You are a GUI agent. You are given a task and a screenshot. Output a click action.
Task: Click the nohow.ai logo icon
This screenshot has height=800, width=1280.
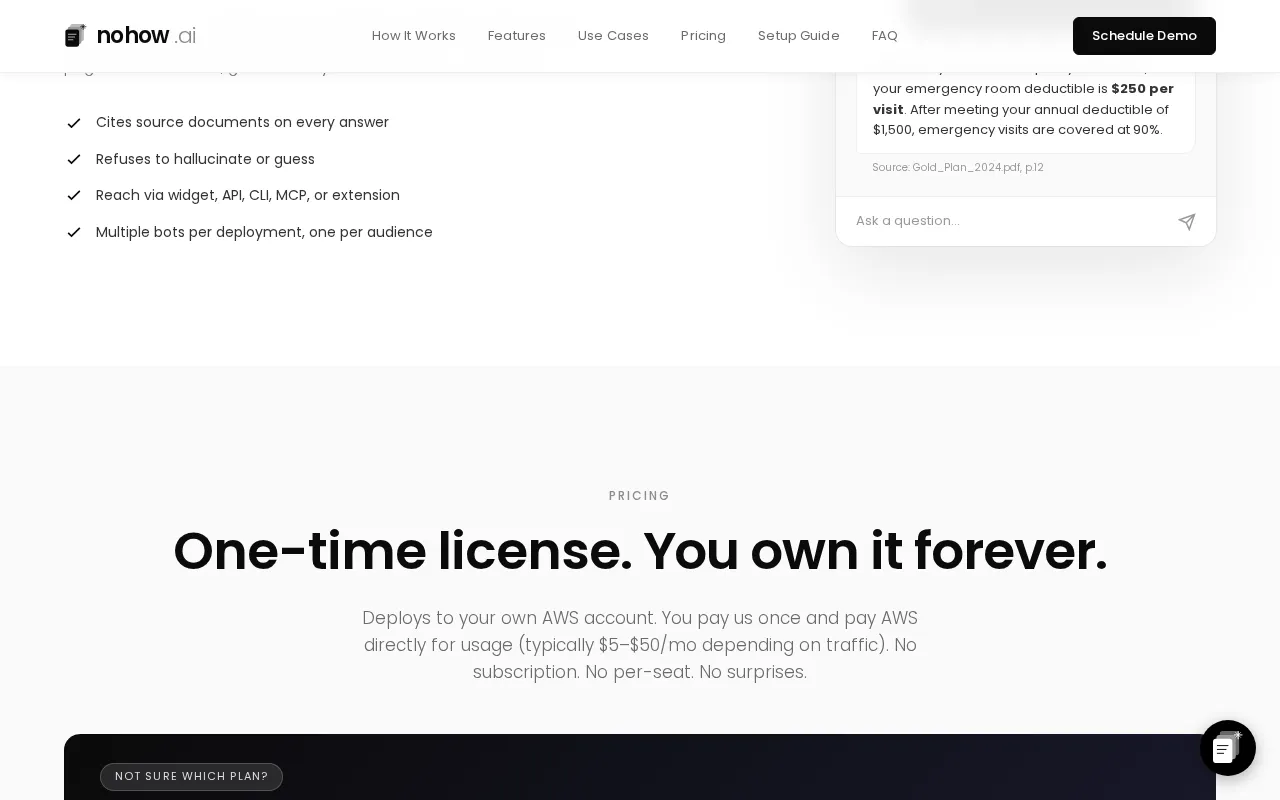[x=75, y=36]
